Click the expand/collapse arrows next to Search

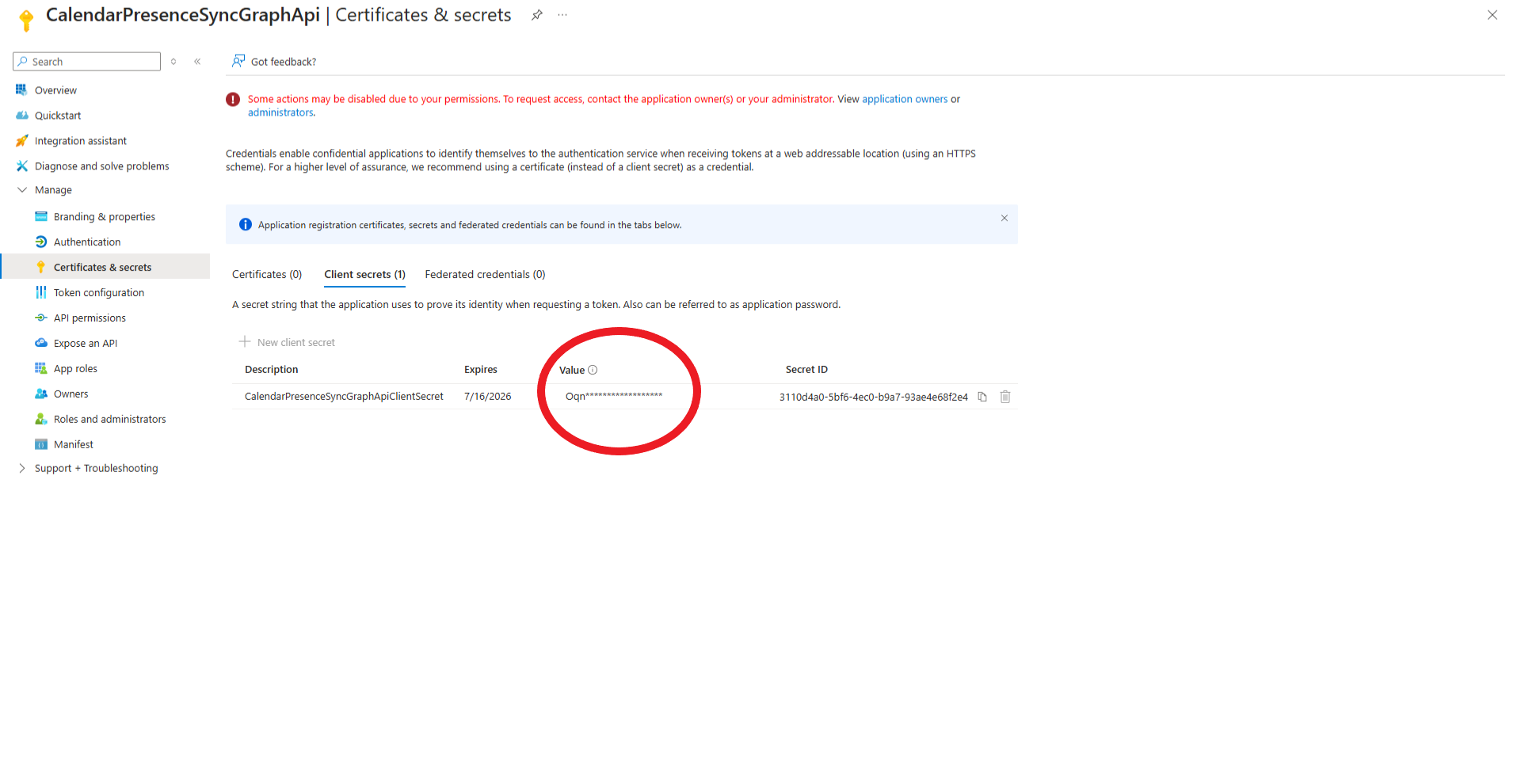(x=173, y=62)
